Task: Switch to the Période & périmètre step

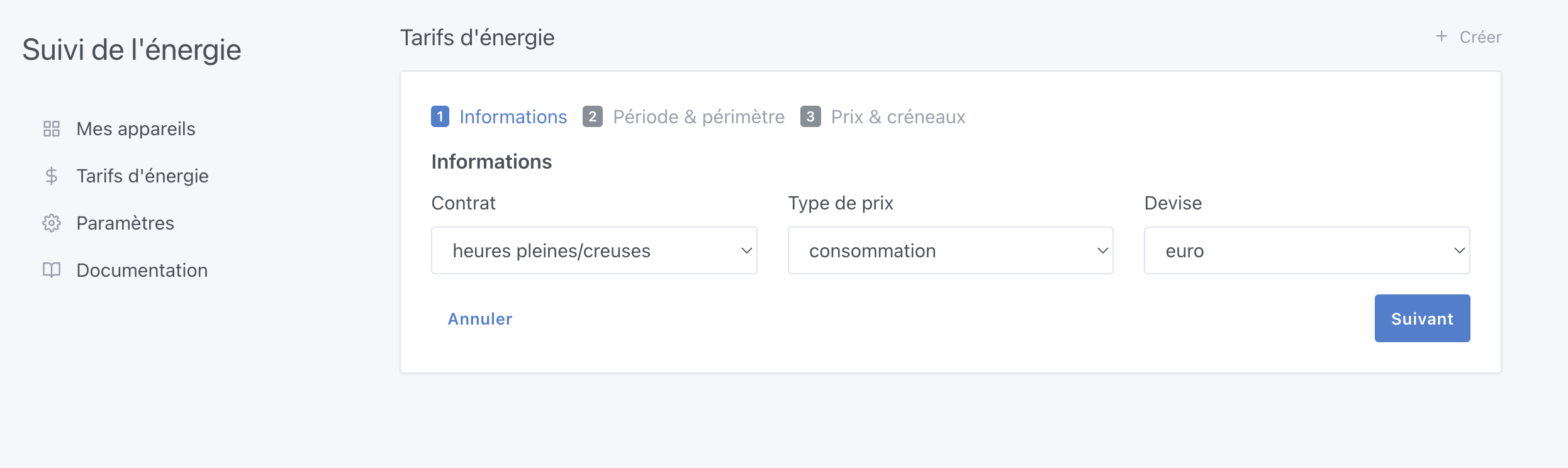Action: coord(698,116)
